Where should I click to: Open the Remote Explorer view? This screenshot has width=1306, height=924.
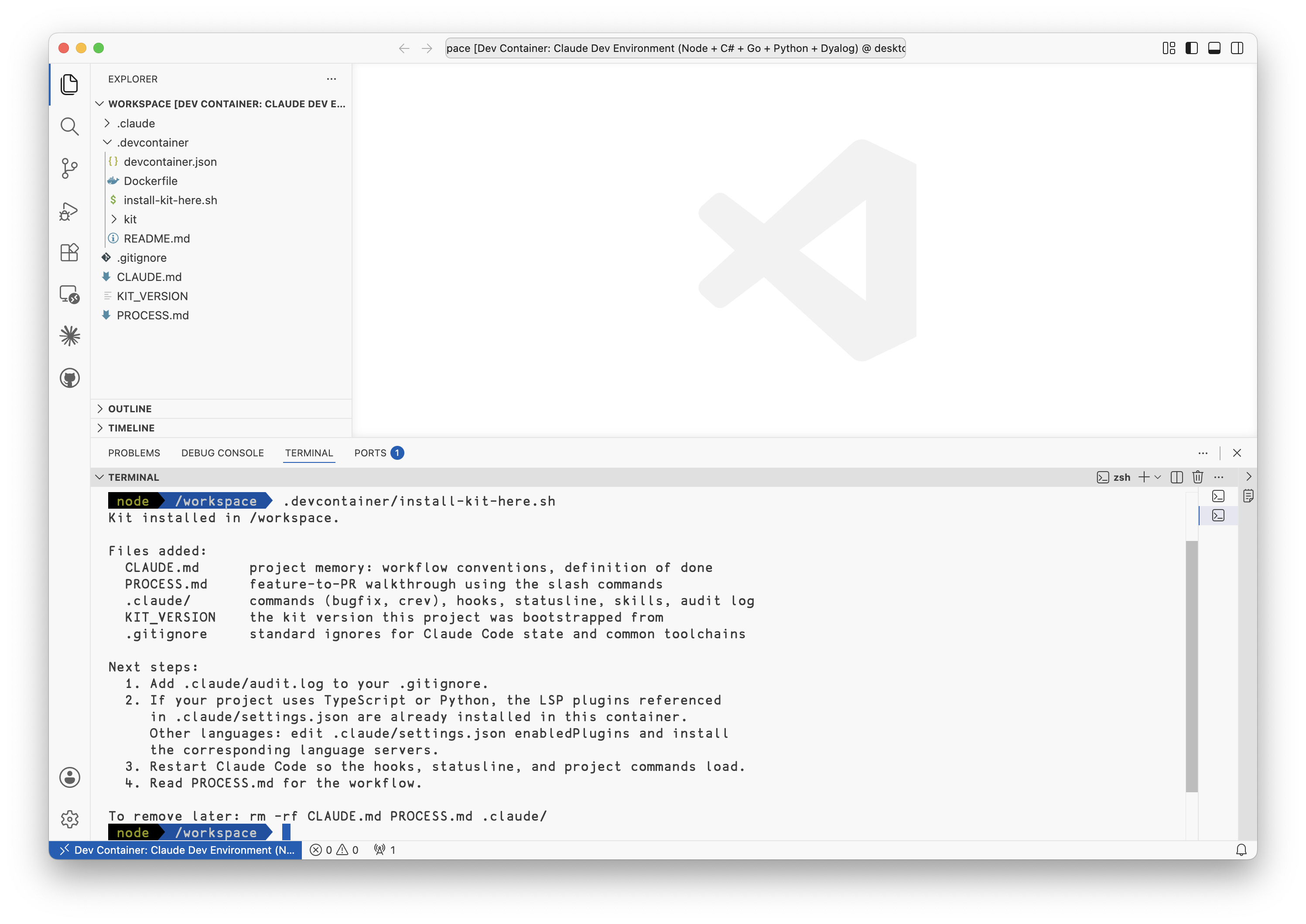69,294
